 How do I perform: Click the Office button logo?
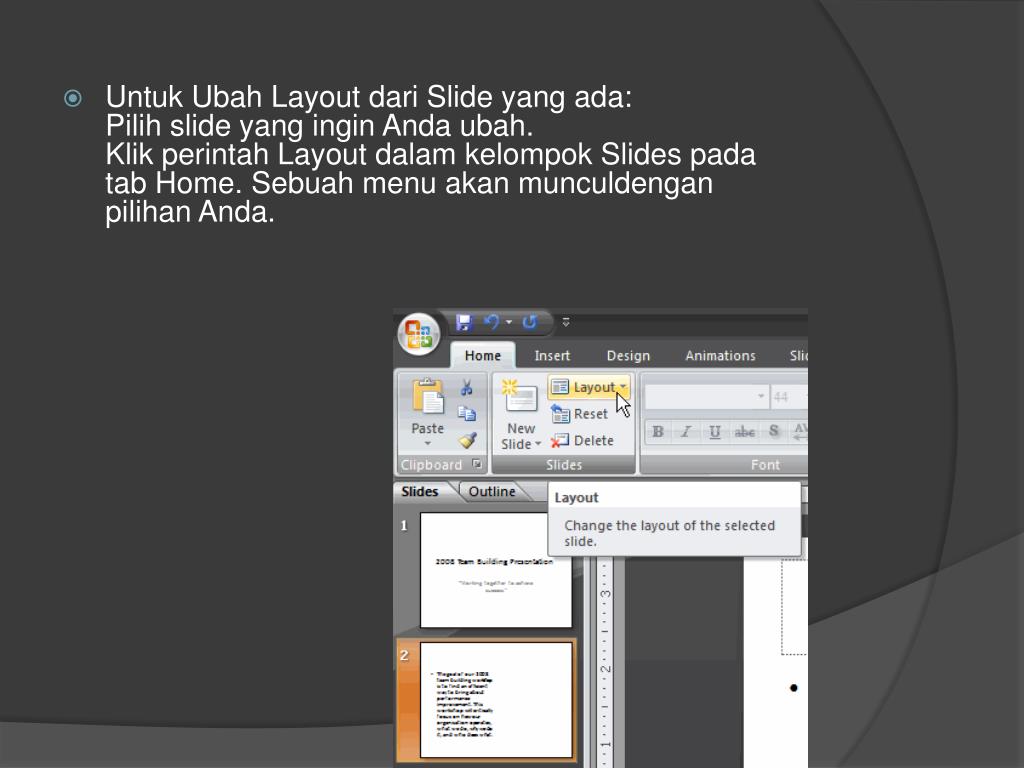pos(419,334)
